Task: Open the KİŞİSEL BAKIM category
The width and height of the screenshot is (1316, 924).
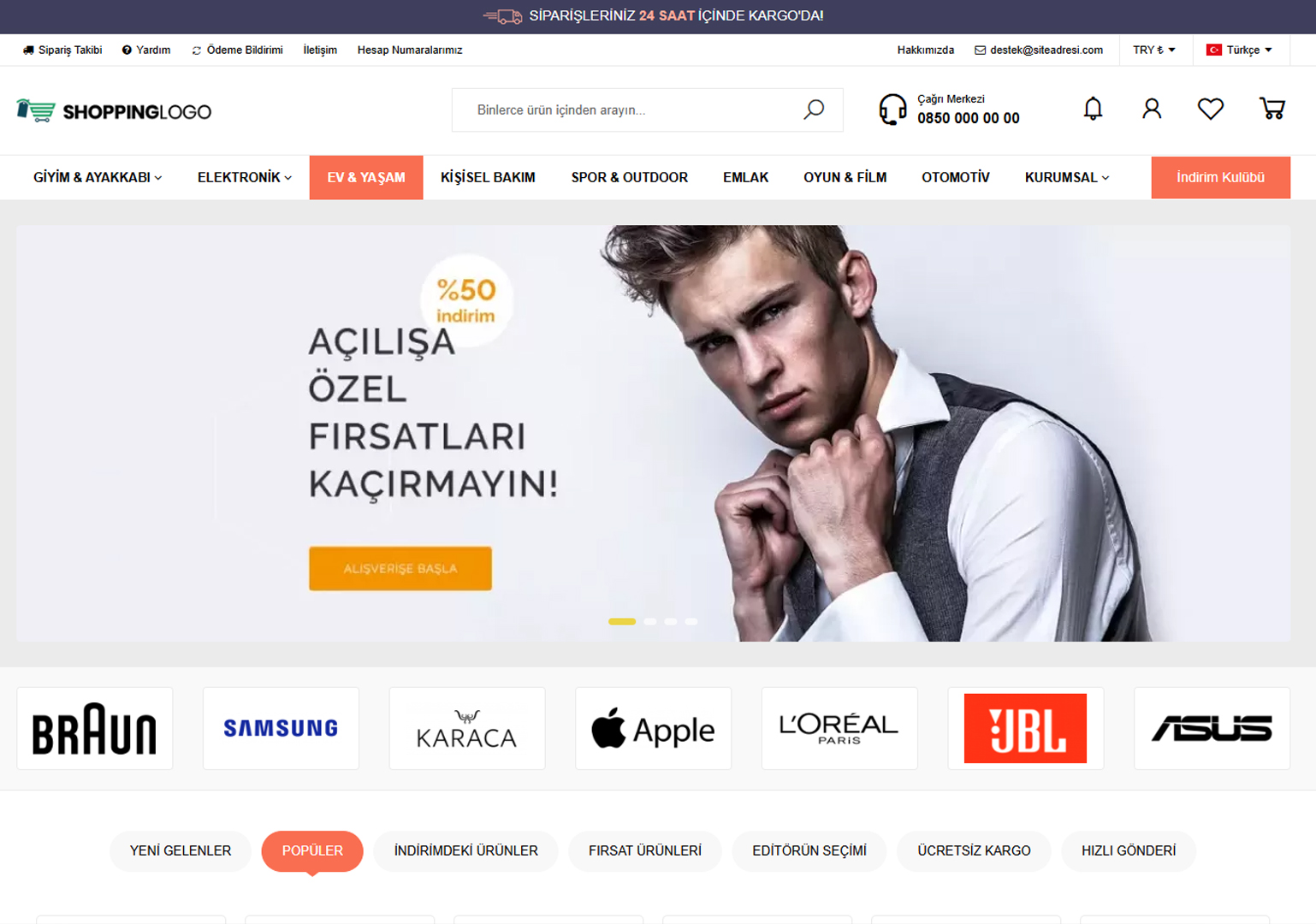Action: point(488,177)
